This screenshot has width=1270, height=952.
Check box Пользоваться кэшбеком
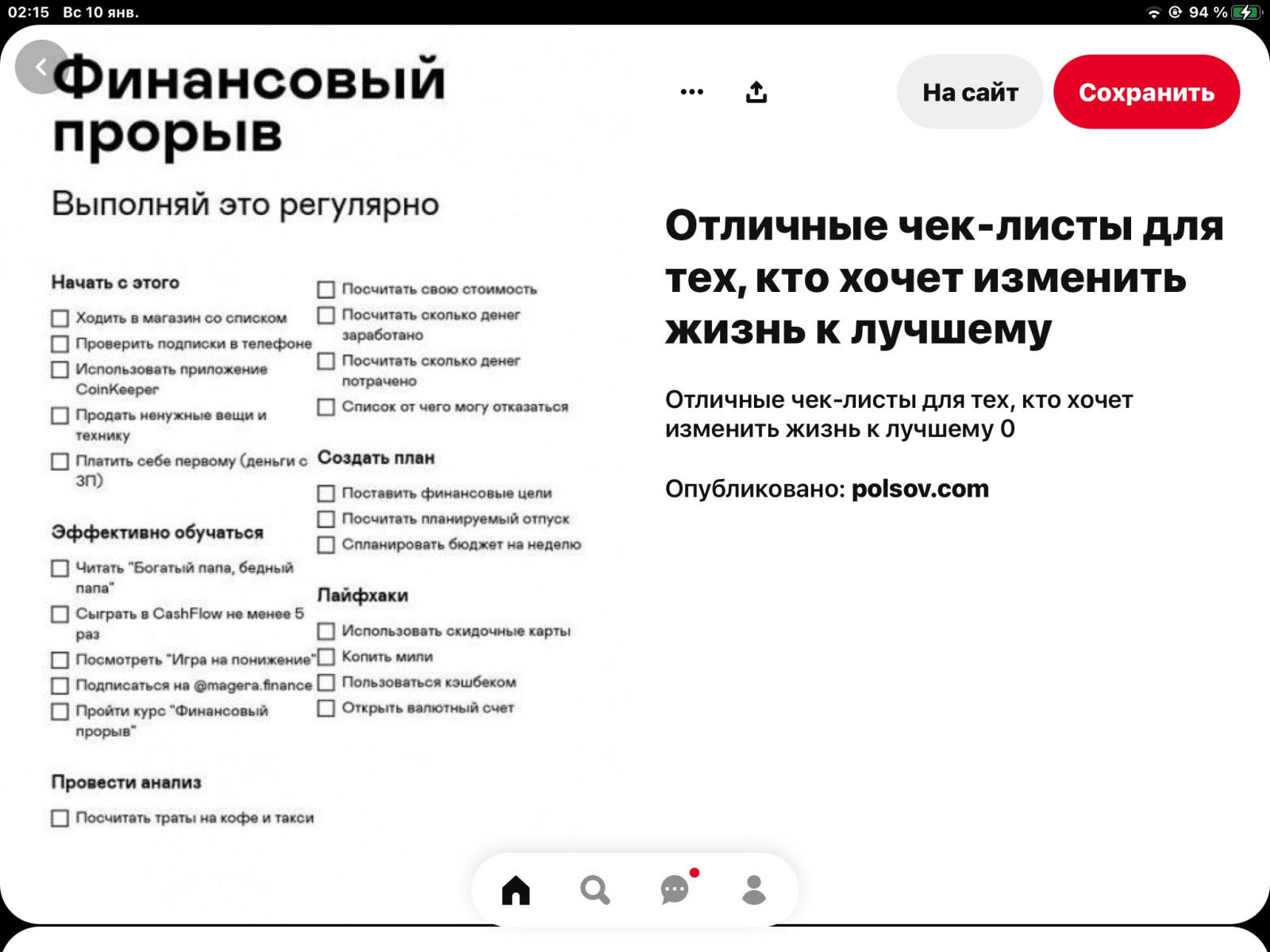pyautogui.click(x=326, y=683)
